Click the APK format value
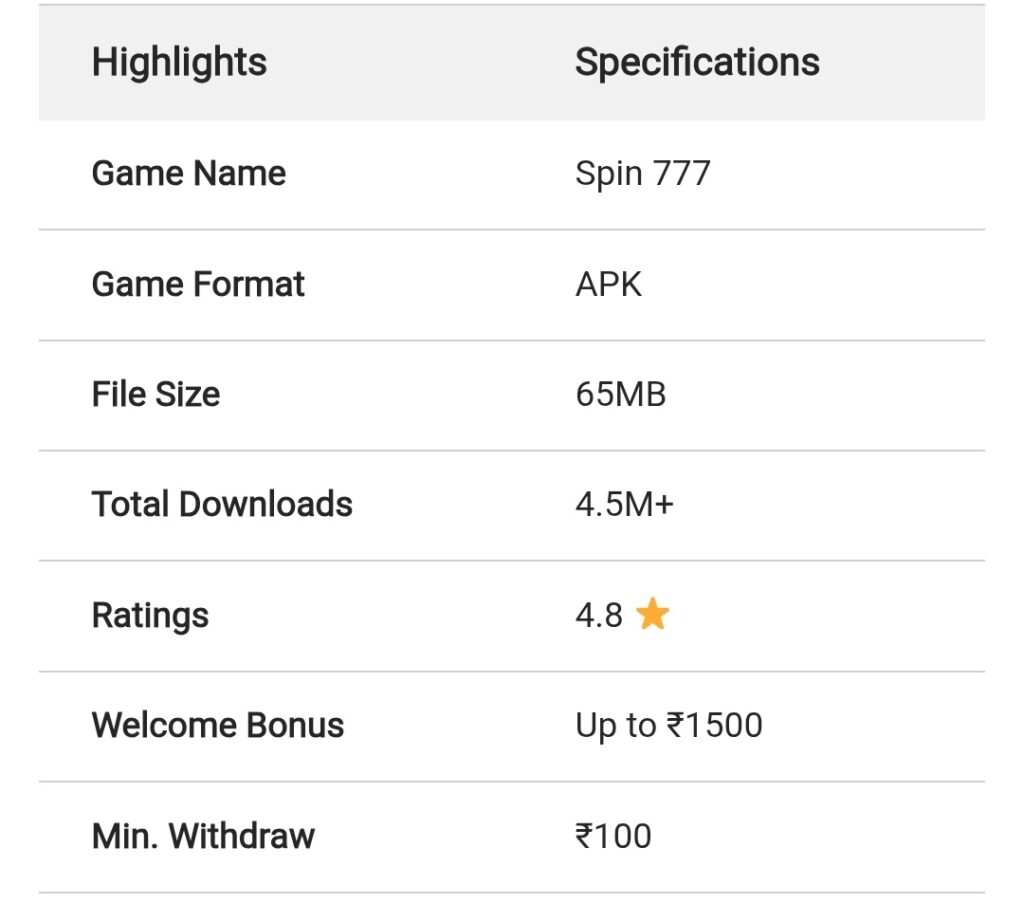This screenshot has height=903, width=1024. pyautogui.click(x=608, y=285)
